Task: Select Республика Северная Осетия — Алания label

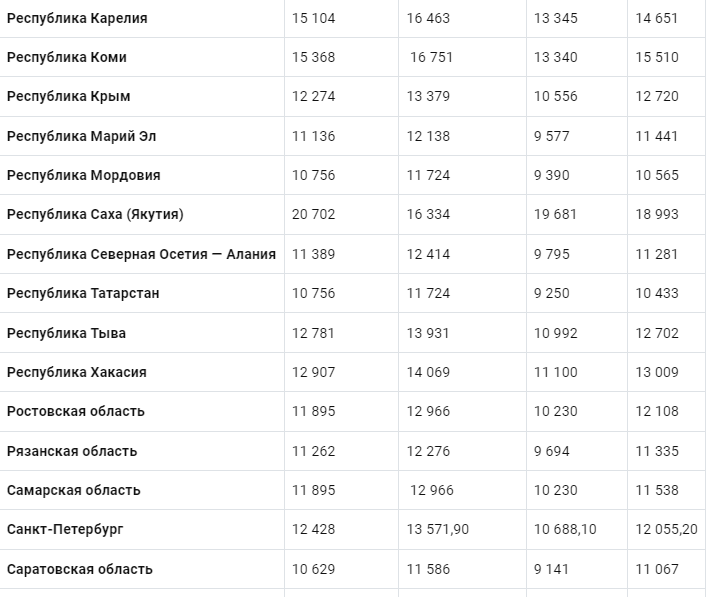Action: (141, 254)
